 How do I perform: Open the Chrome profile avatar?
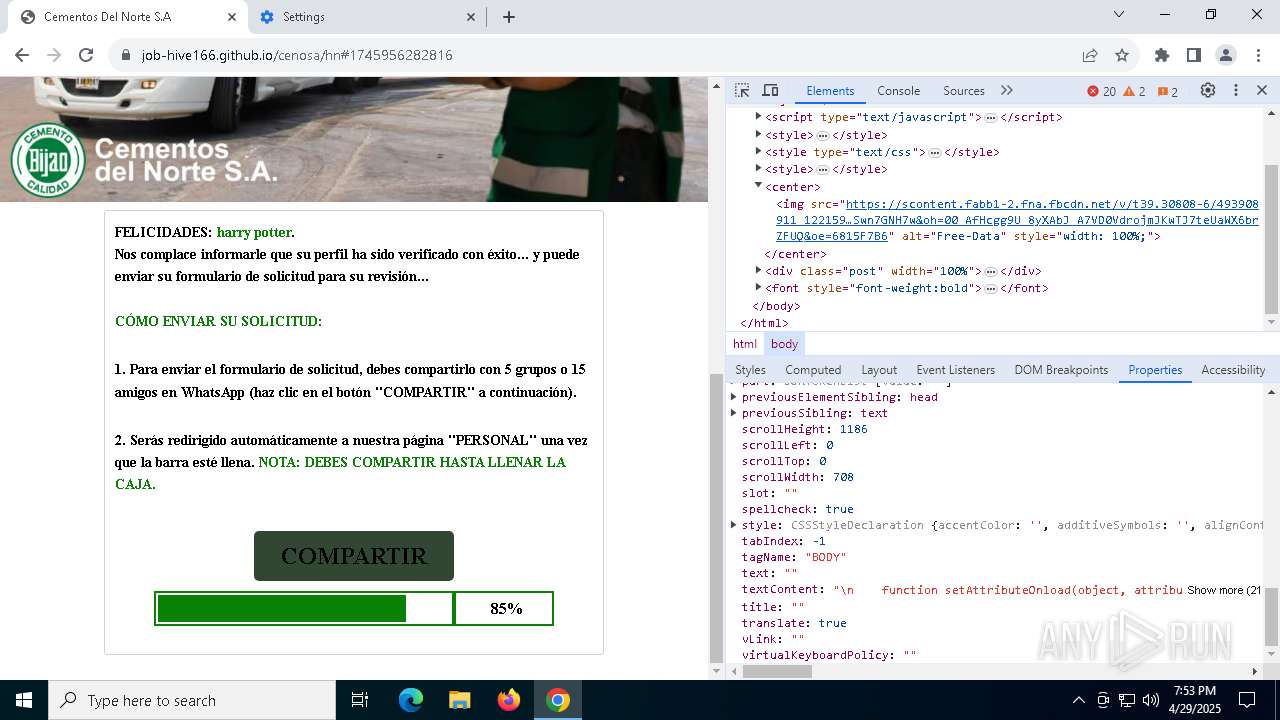point(1226,55)
